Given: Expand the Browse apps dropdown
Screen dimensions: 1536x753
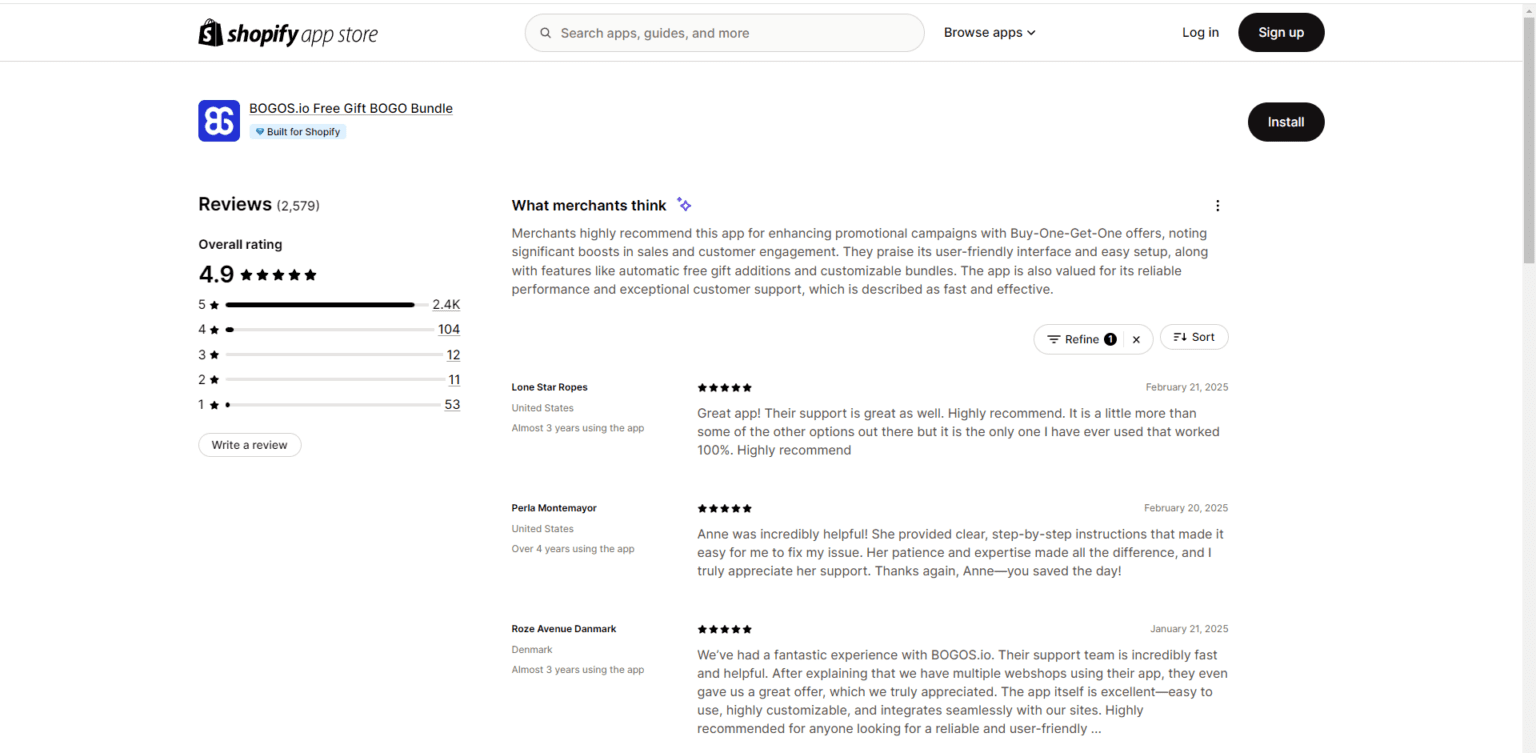Looking at the screenshot, I should click(x=988, y=32).
